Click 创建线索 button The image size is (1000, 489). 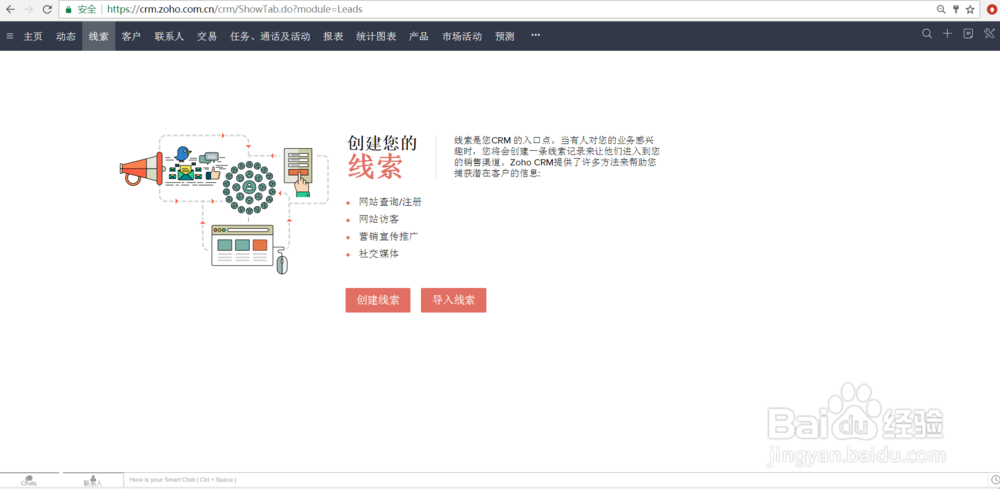tap(378, 300)
